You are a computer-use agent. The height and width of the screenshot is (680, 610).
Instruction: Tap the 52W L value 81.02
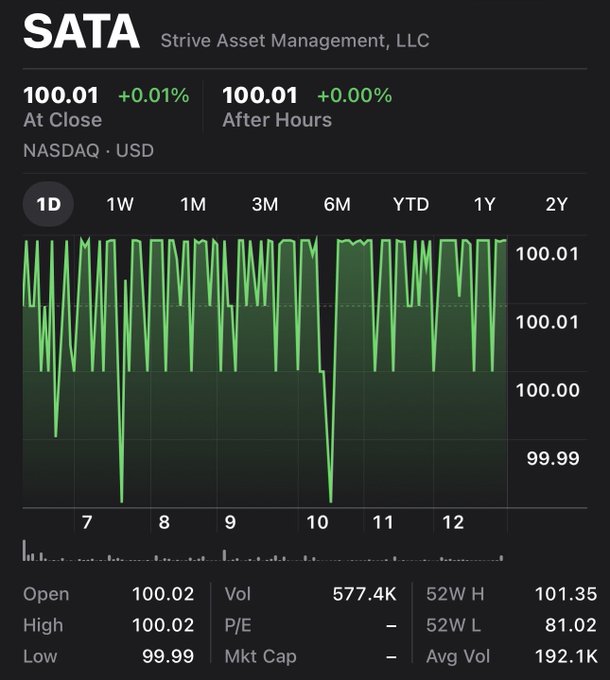click(571, 625)
